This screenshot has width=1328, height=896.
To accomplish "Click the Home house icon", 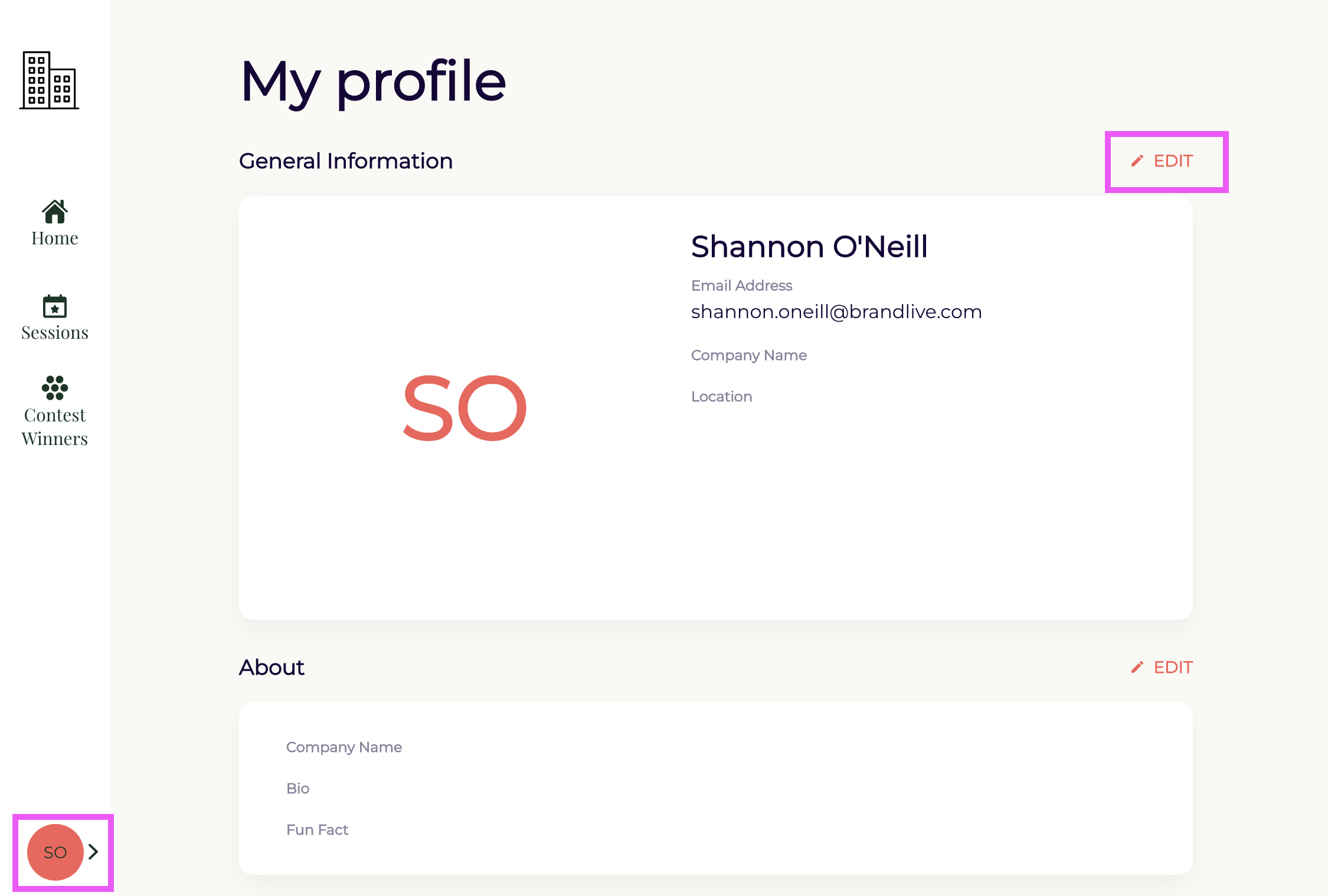I will coord(55,211).
